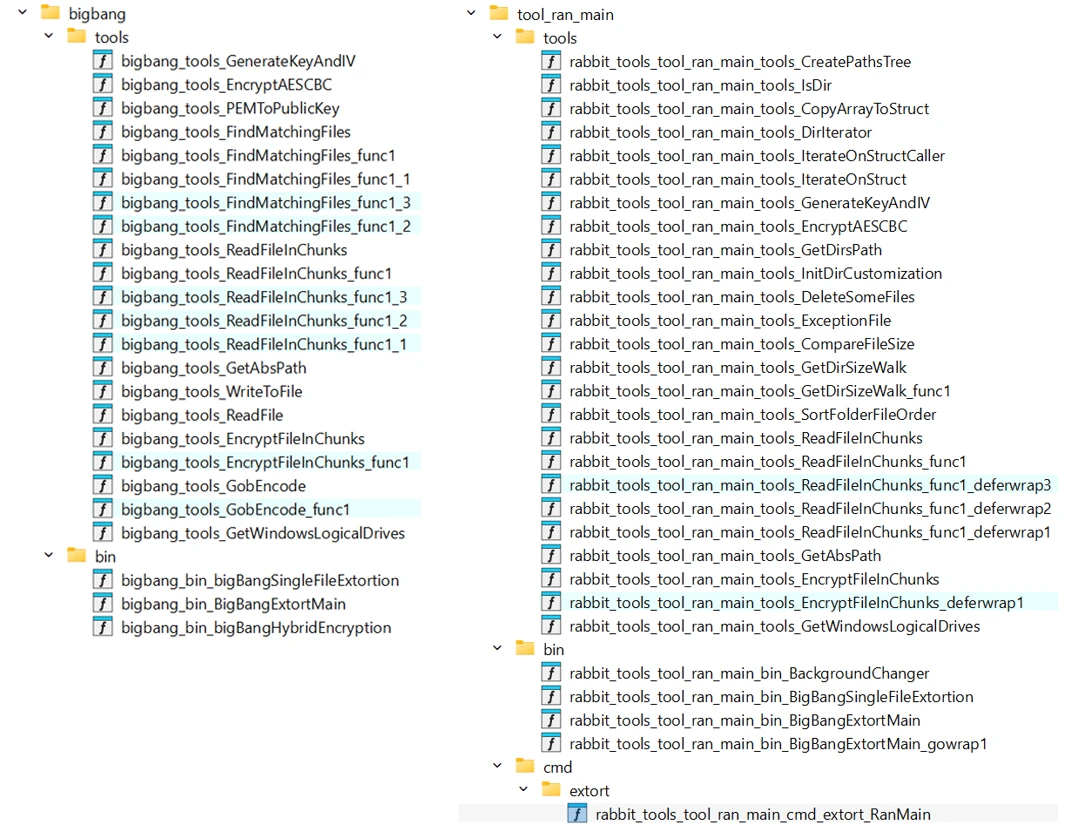
Task: Select bigbang_tools_FindMatchingFiles_func1_3 entry
Action: [x=266, y=202]
